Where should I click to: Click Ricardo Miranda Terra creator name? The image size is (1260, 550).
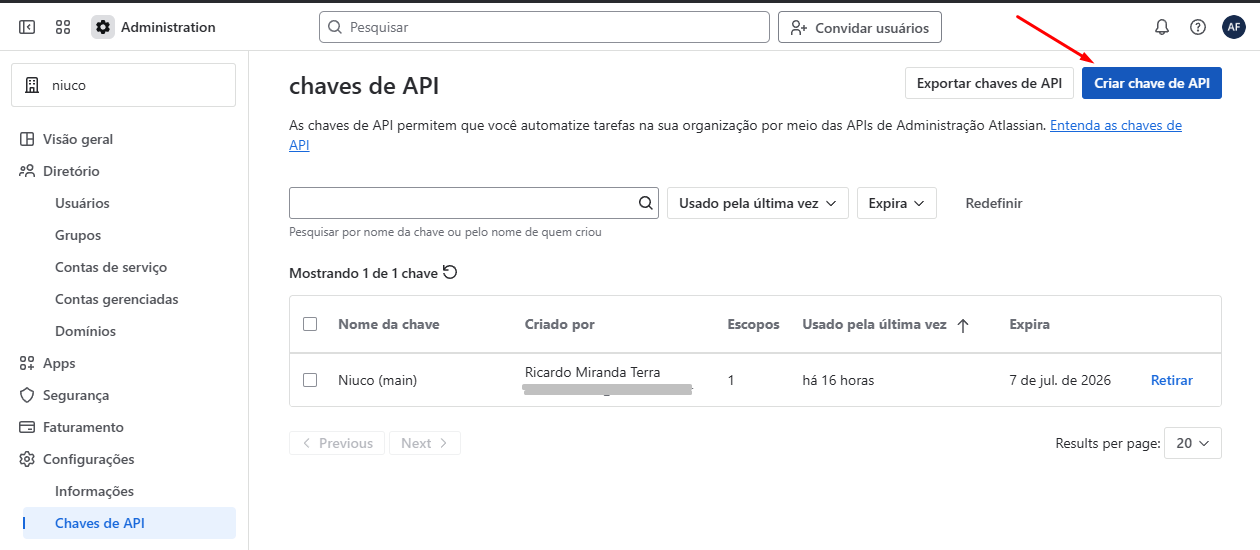coord(593,372)
